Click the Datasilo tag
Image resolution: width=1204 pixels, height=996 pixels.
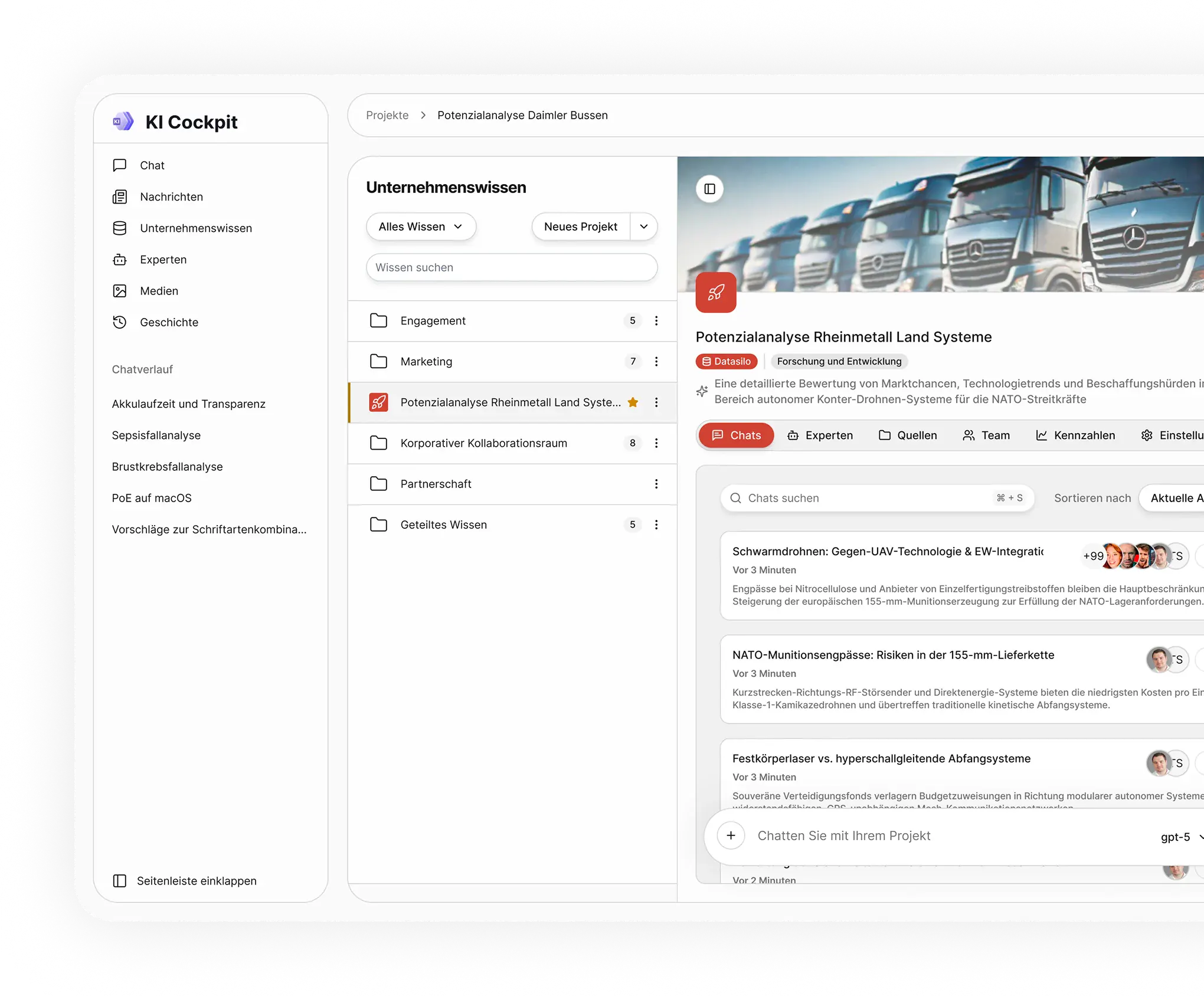(x=727, y=361)
